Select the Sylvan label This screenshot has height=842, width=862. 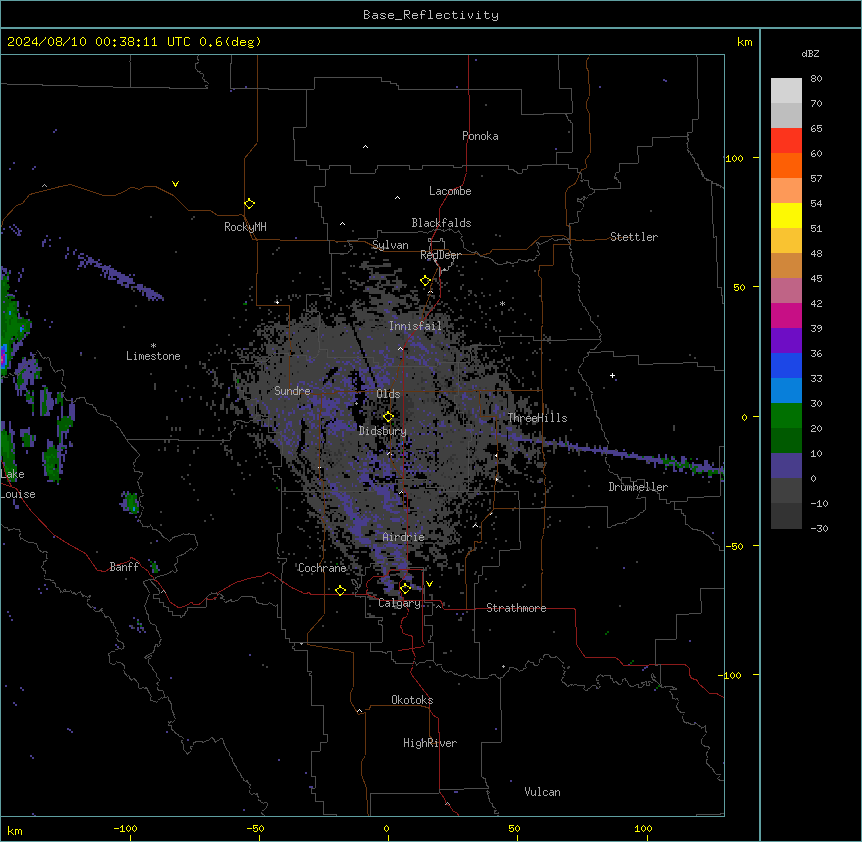pyautogui.click(x=390, y=245)
